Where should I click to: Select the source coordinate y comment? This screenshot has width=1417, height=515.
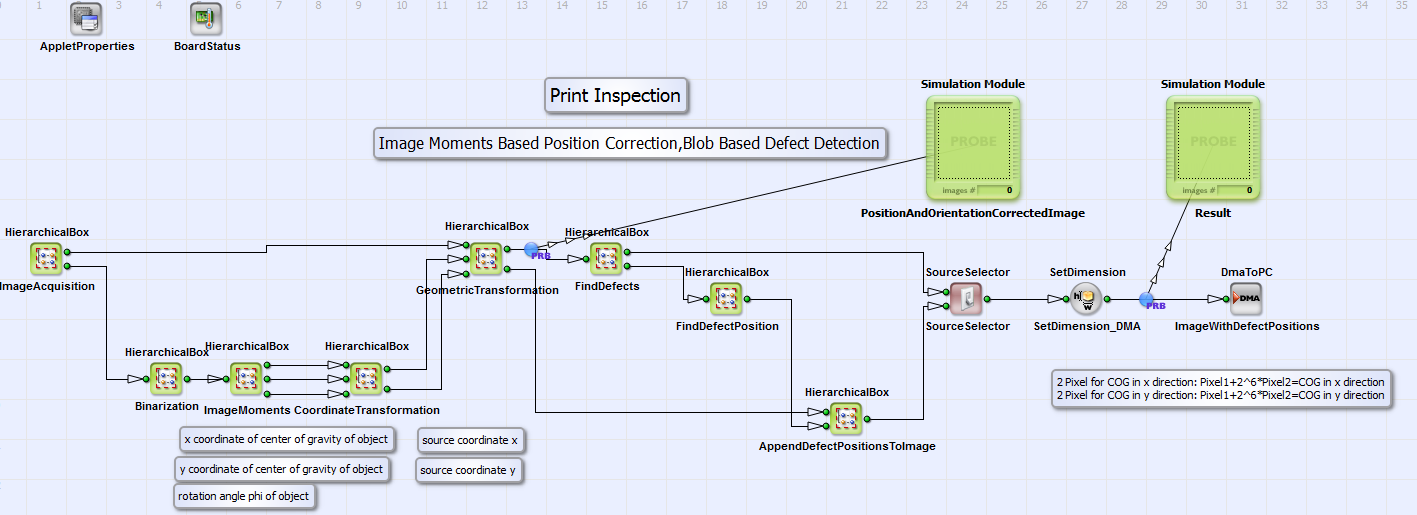pos(469,470)
